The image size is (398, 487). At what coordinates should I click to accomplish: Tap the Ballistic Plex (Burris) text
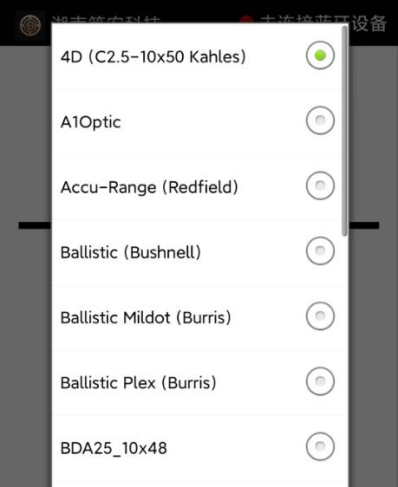click(x=138, y=383)
